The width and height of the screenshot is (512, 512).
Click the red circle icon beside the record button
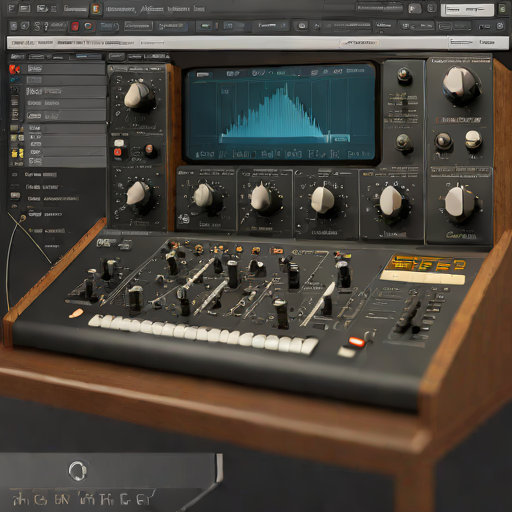tap(88, 26)
